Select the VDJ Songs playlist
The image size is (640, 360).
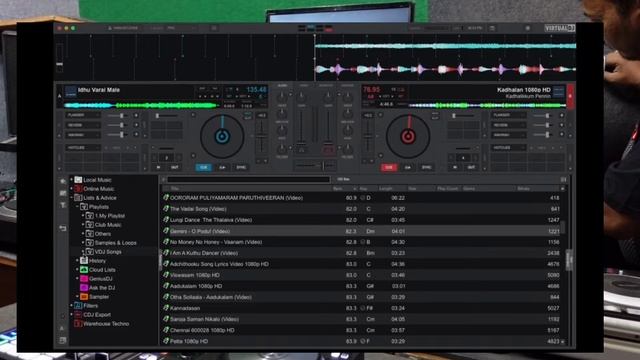[x=108, y=251]
